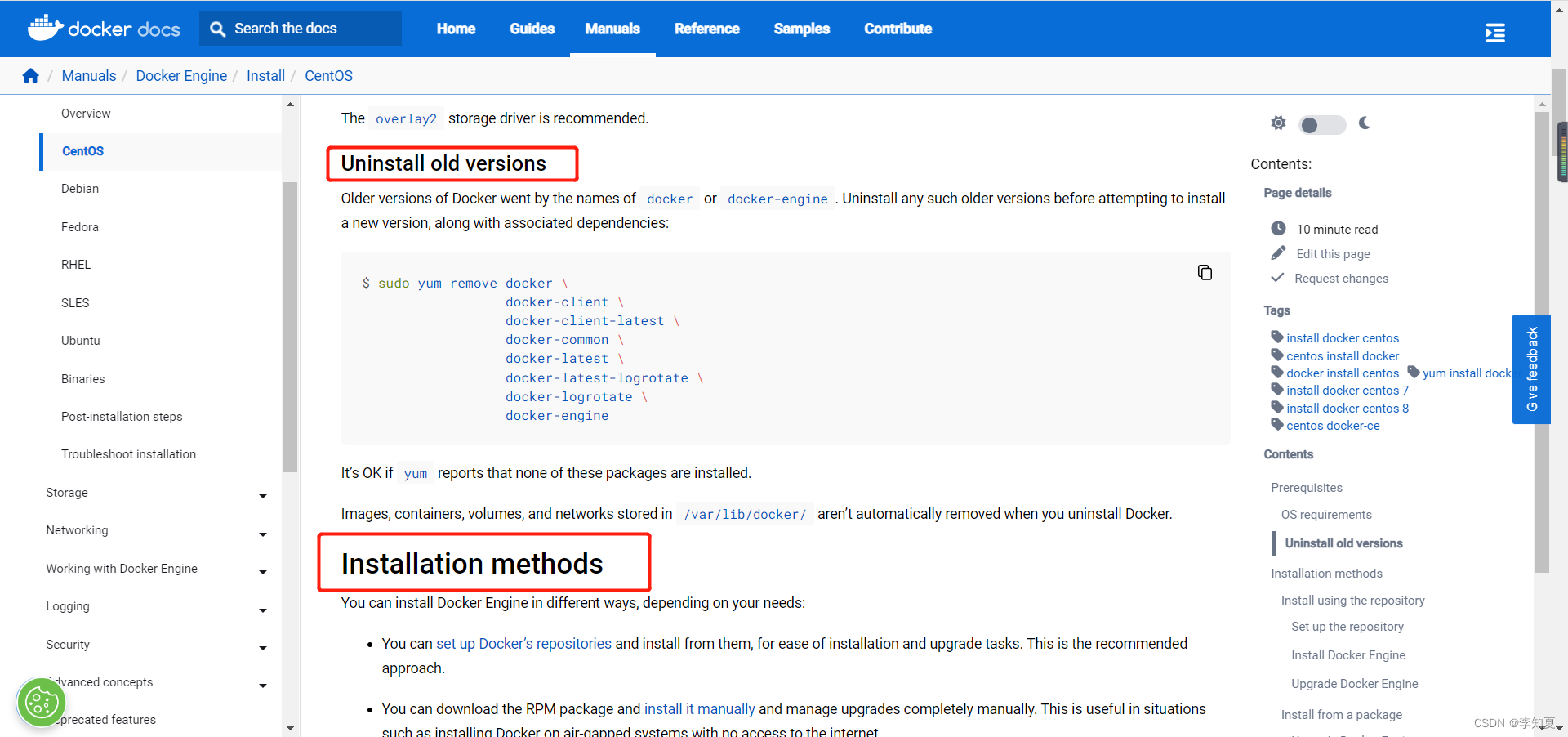Copy the yum remove code block

point(1205,272)
